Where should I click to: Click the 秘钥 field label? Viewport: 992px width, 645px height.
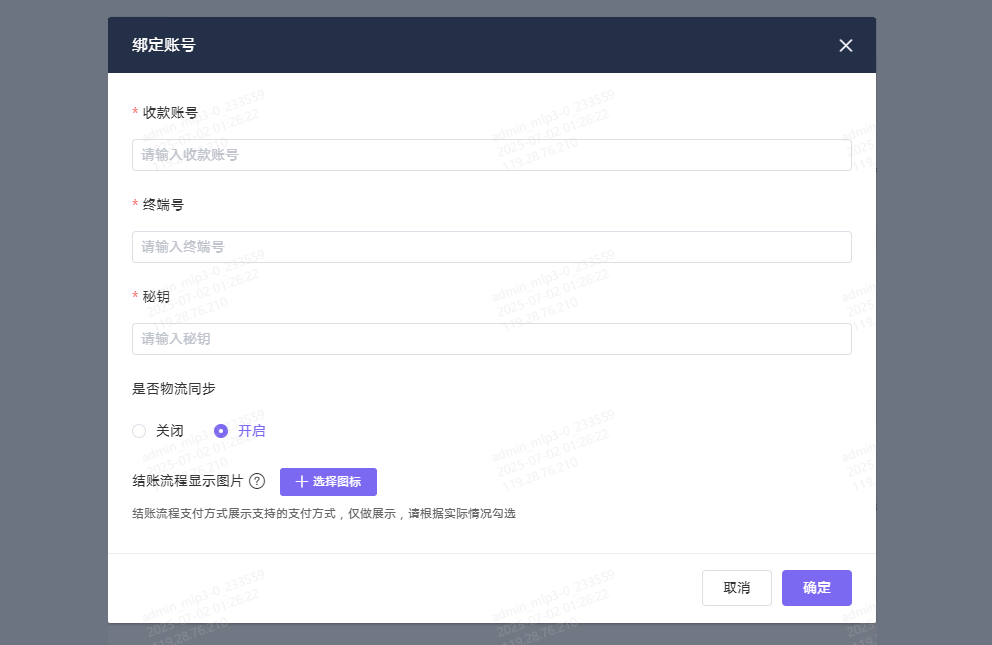(156, 297)
